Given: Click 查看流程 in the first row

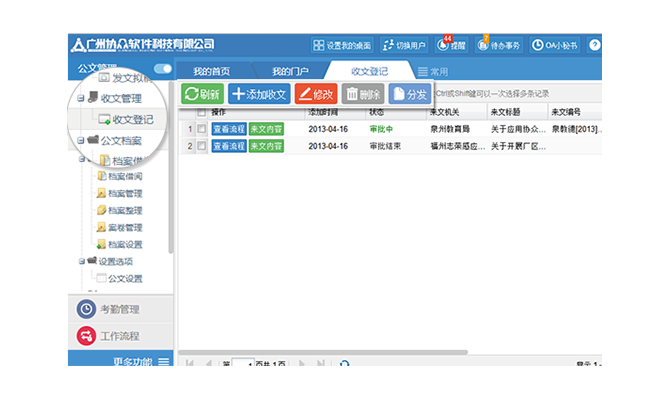Looking at the screenshot, I should 228,129.
